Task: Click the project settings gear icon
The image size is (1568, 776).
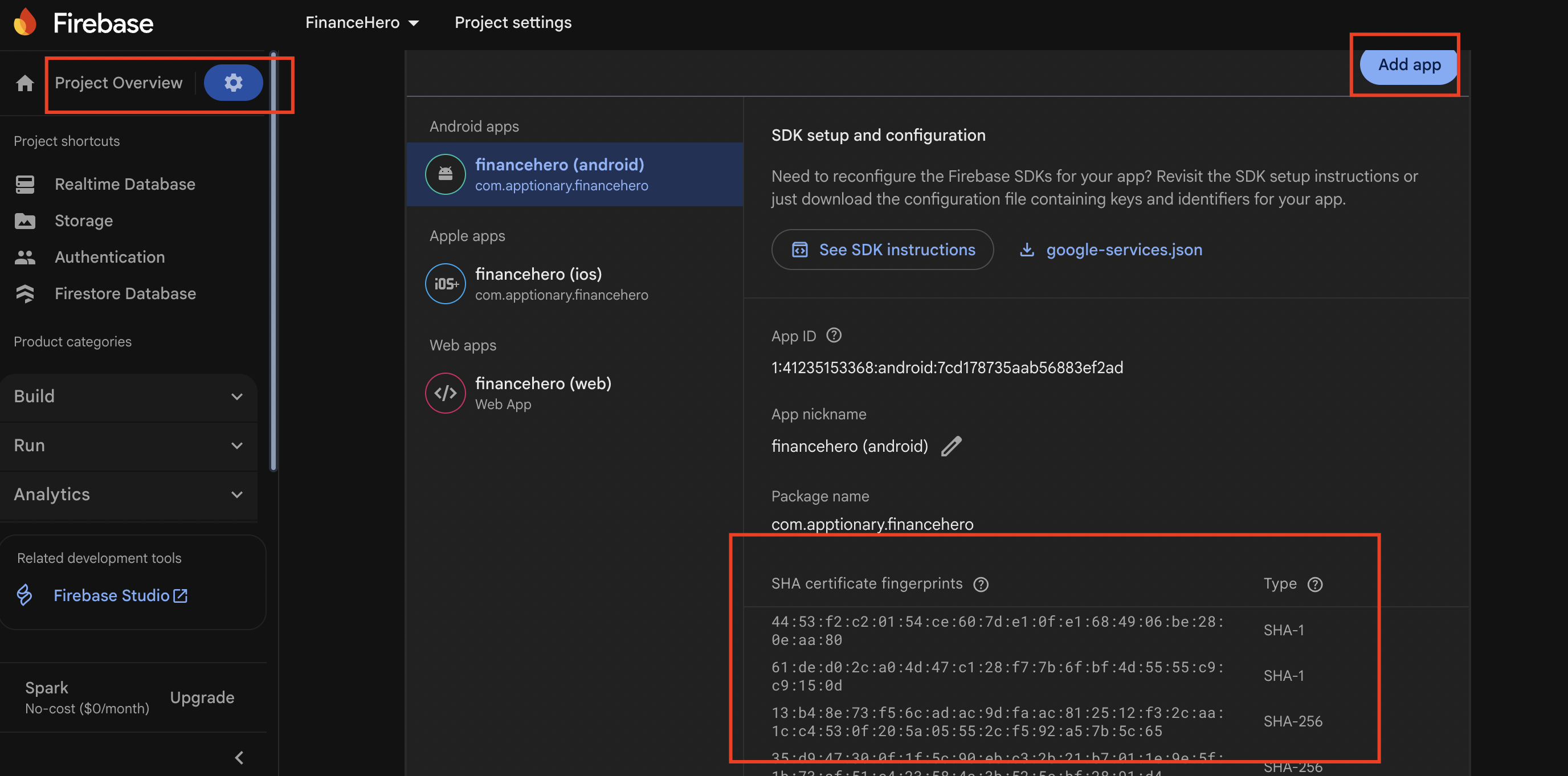Action: pos(233,82)
